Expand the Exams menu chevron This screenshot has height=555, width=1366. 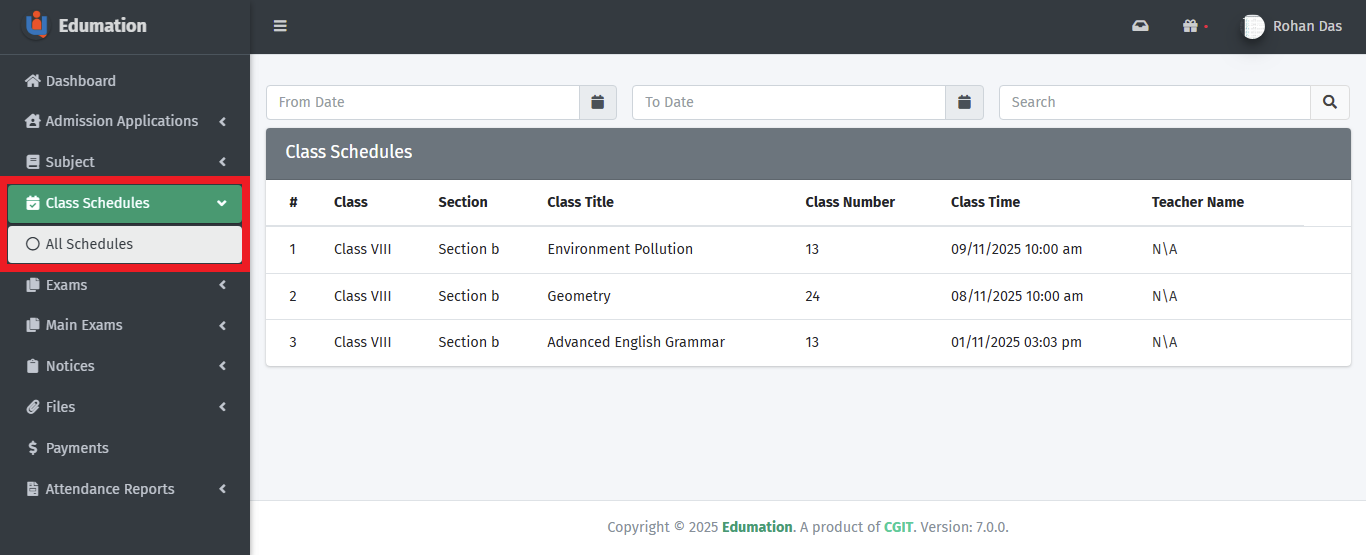[222, 285]
